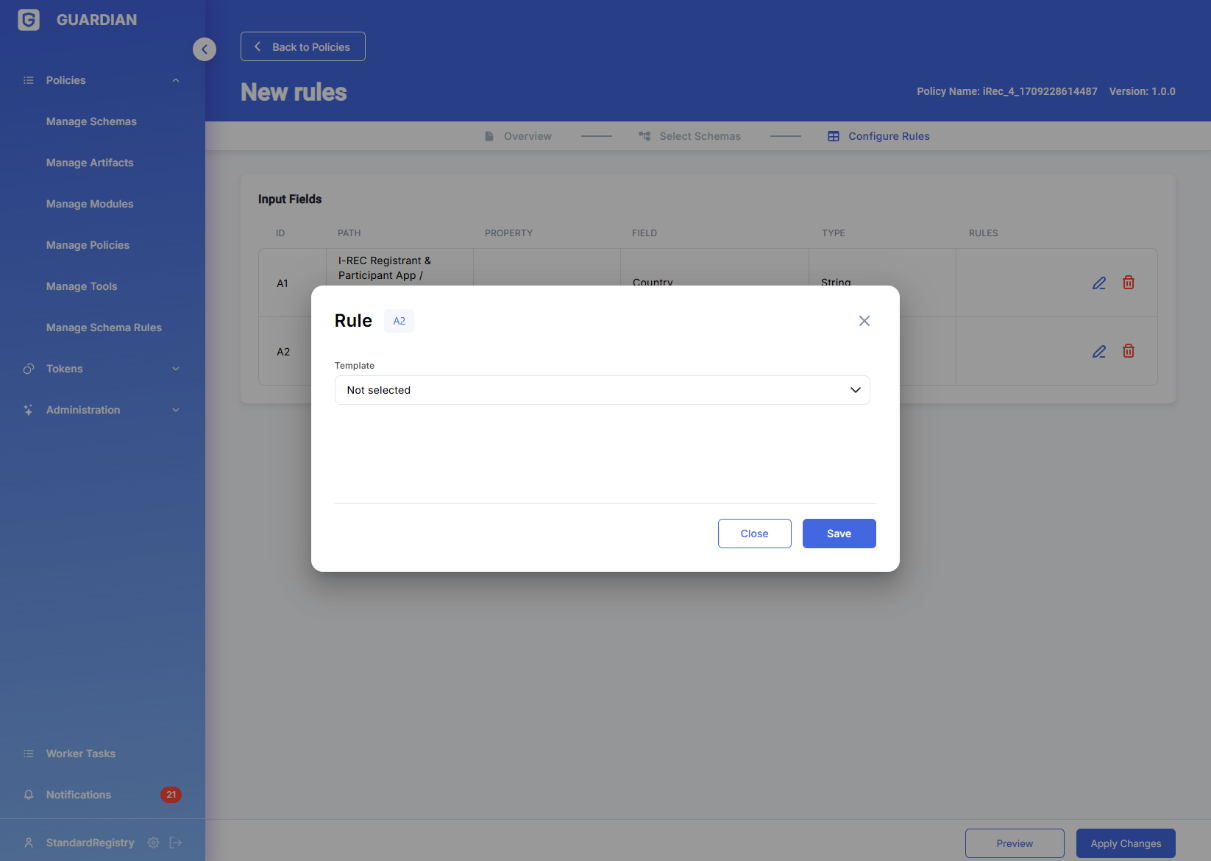Collapse the Policies sidebar section
This screenshot has height=861, width=1211.
pyautogui.click(x=176, y=80)
